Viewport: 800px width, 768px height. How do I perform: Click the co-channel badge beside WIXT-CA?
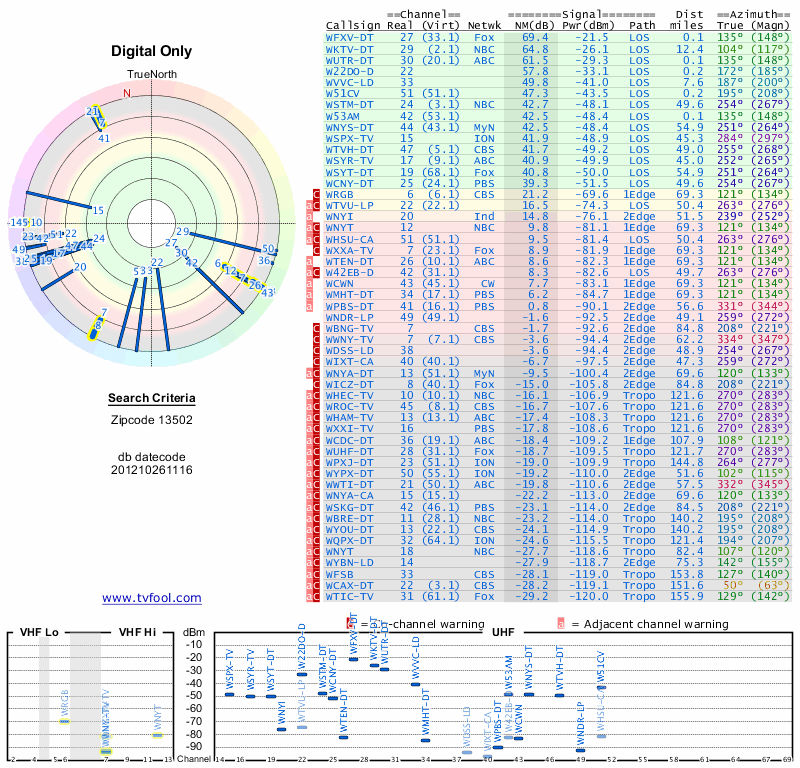pos(316,362)
